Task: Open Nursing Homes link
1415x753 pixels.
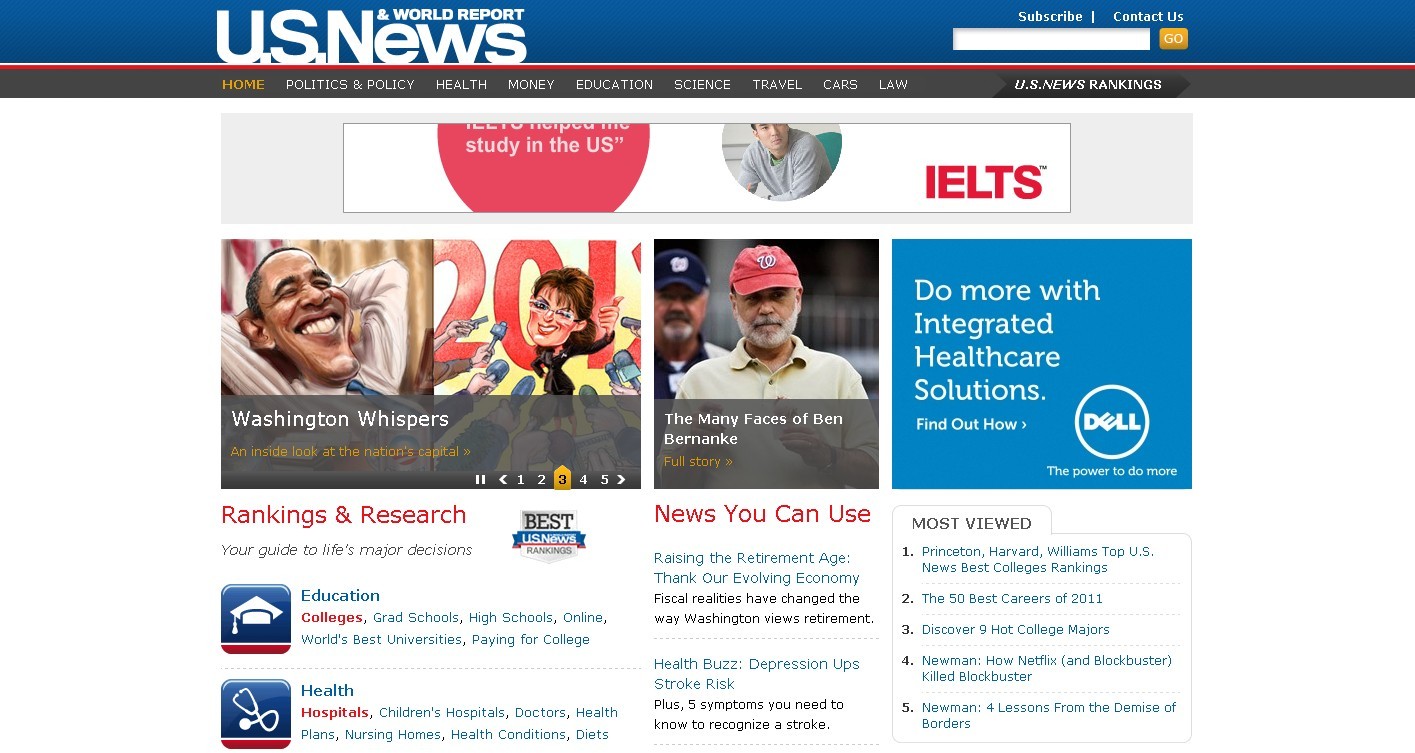Action: [393, 734]
